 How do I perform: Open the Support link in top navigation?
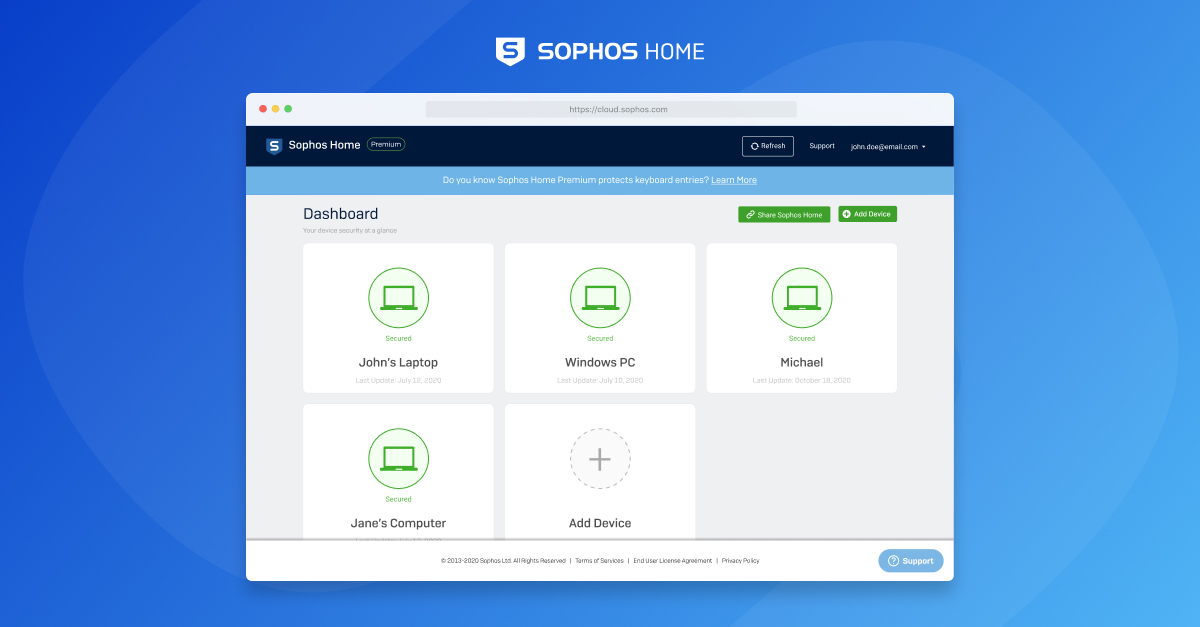pyautogui.click(x=822, y=146)
